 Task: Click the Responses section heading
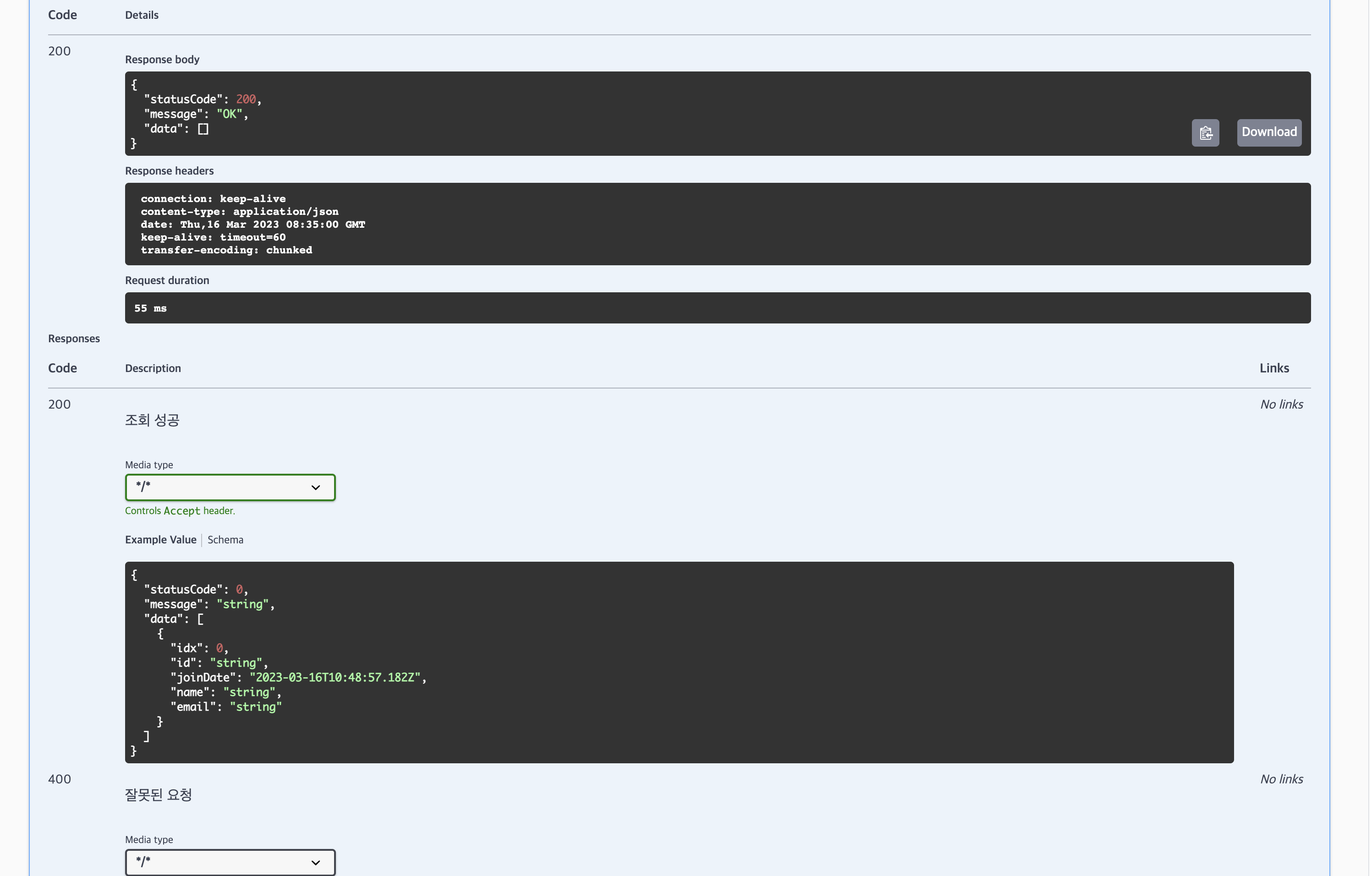[73, 339]
